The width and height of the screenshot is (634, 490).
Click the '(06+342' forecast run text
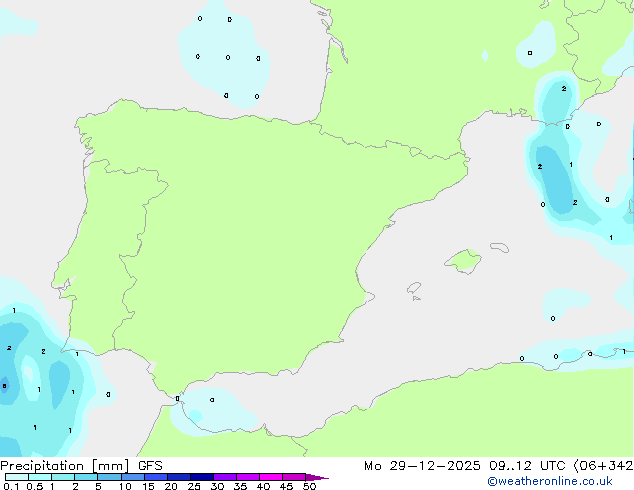[x=603, y=466]
